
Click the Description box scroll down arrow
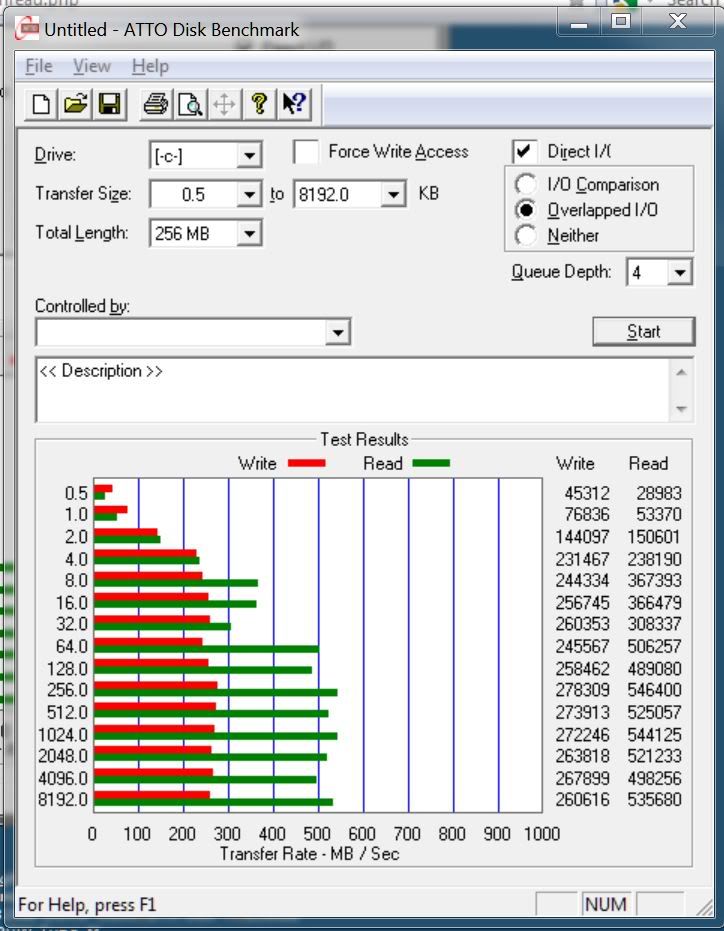tap(681, 409)
